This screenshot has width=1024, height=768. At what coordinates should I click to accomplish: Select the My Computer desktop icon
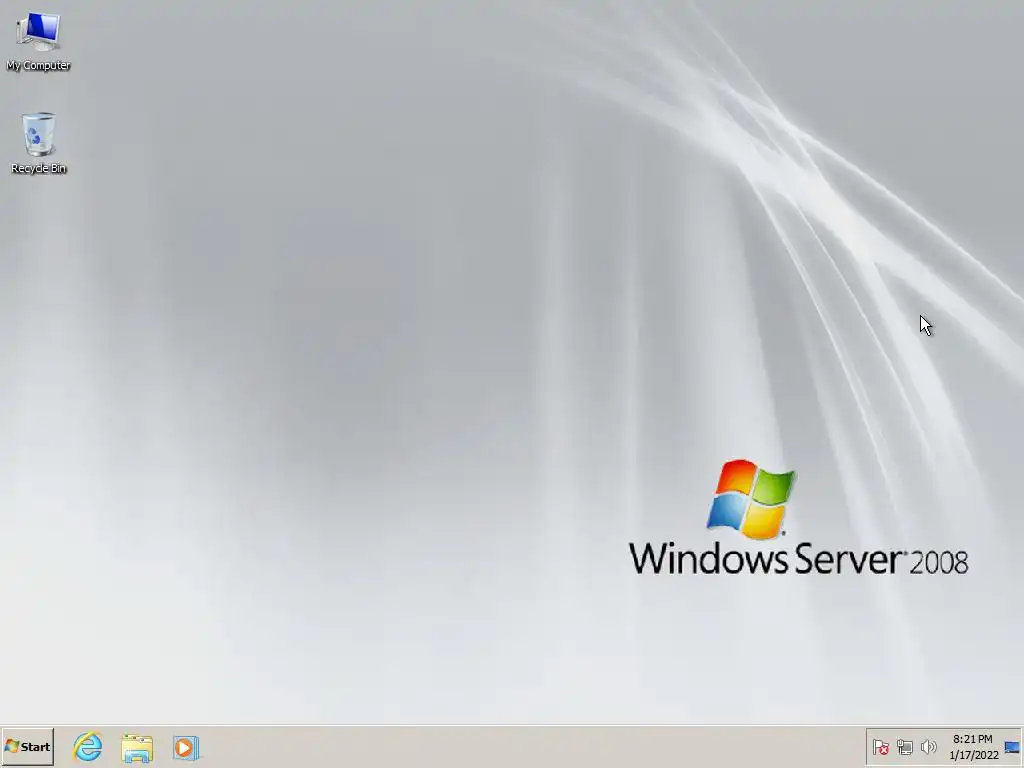click(38, 42)
